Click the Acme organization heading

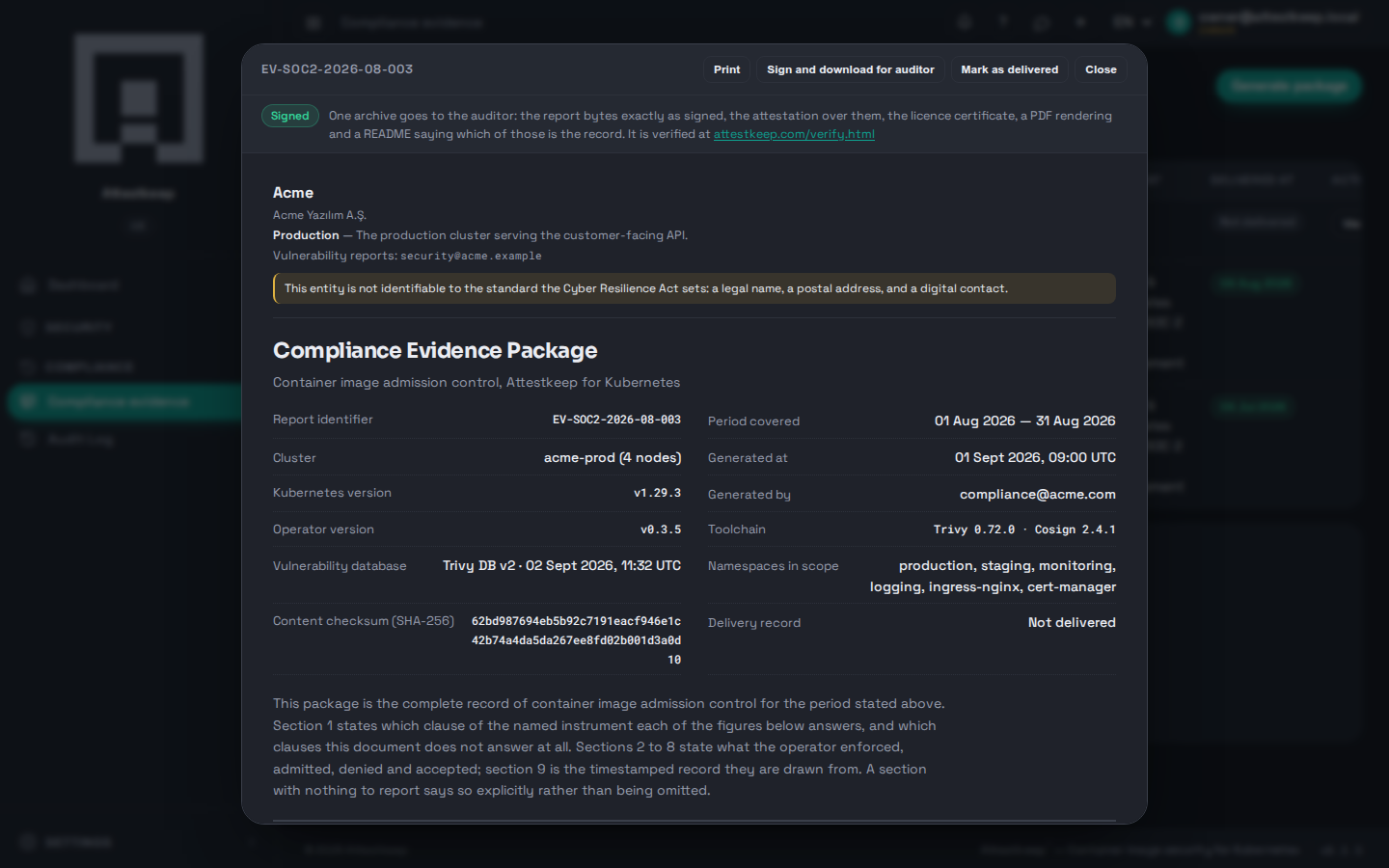click(x=293, y=193)
